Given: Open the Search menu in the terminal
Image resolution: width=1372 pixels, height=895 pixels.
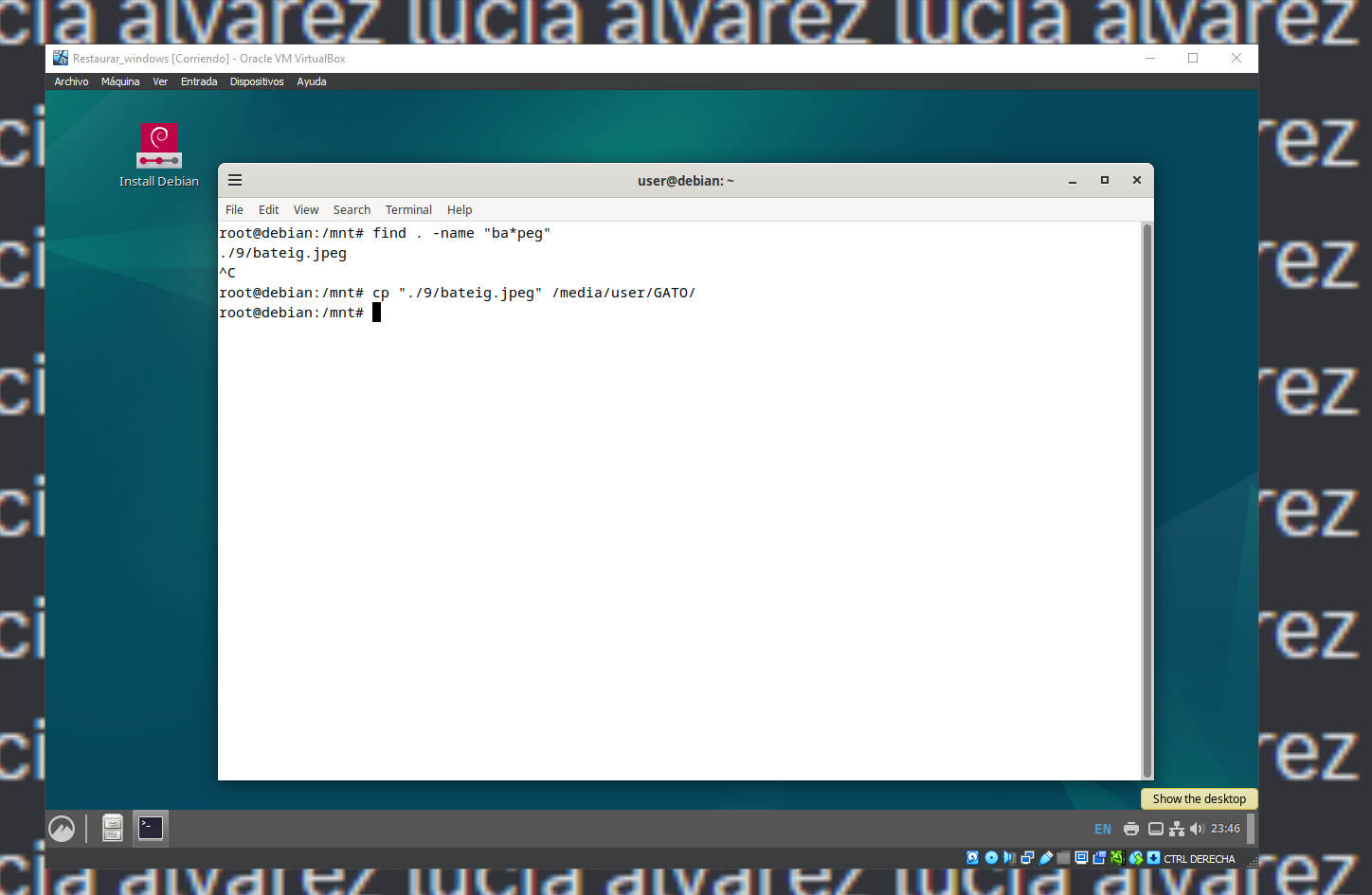Looking at the screenshot, I should pyautogui.click(x=352, y=209).
